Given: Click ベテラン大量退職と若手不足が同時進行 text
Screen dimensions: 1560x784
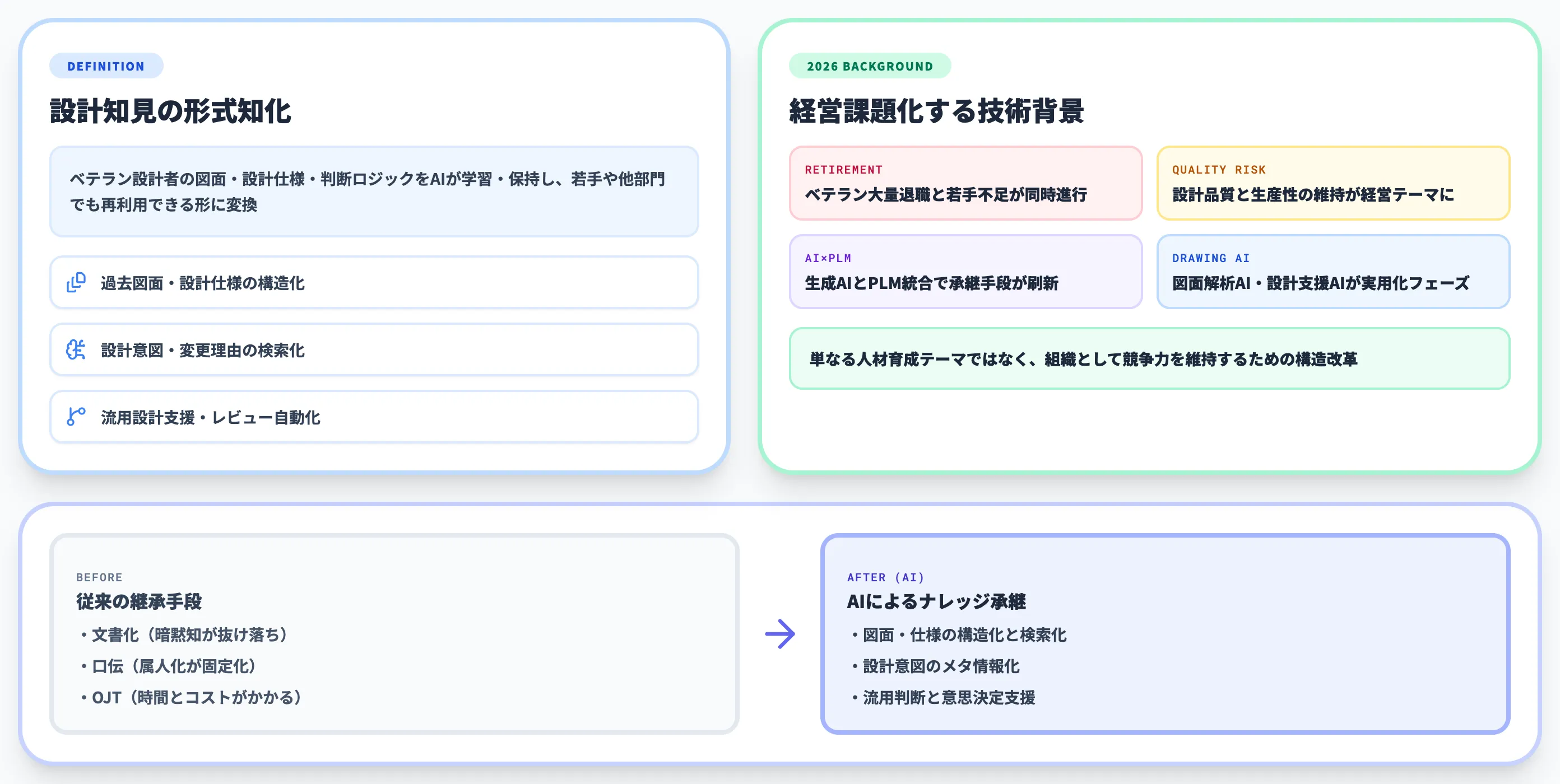Looking at the screenshot, I should 946,195.
